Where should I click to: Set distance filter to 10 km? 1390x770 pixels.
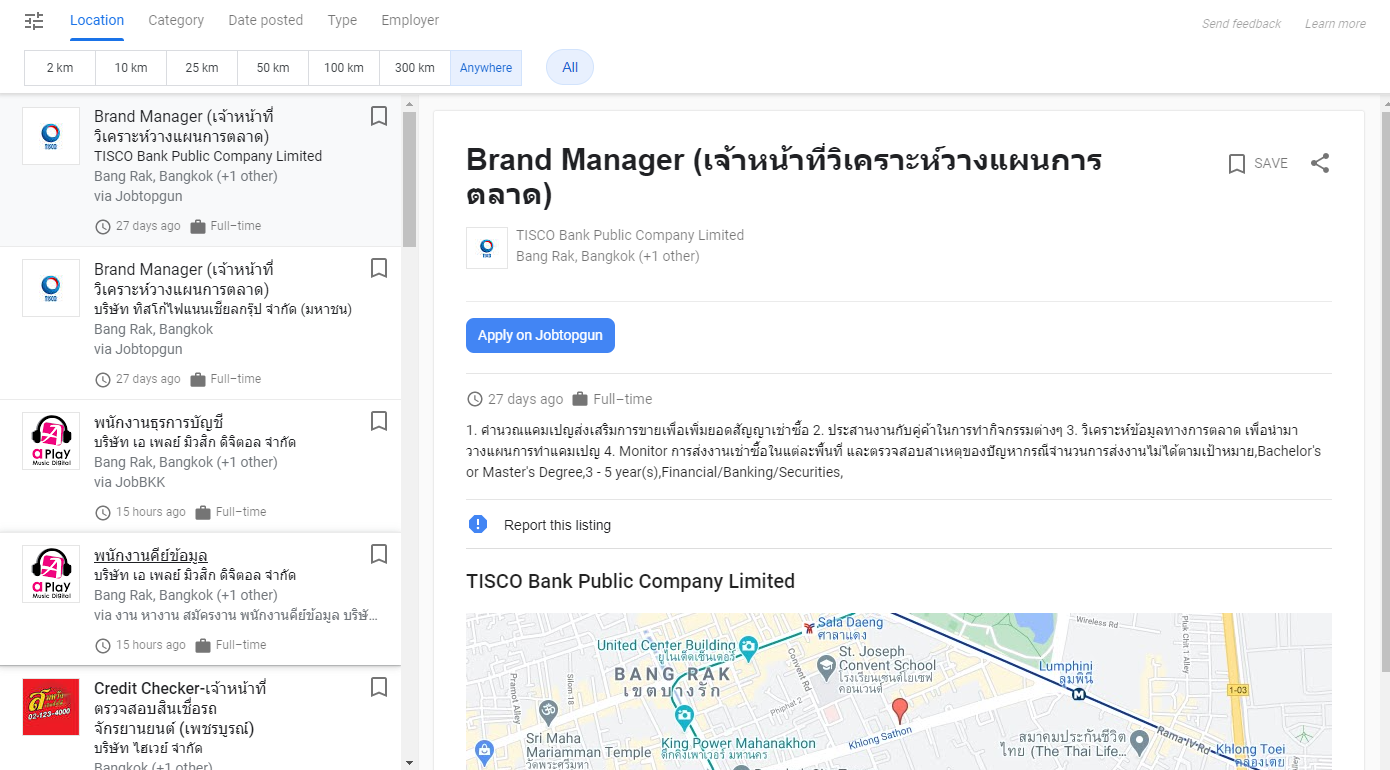(x=131, y=68)
